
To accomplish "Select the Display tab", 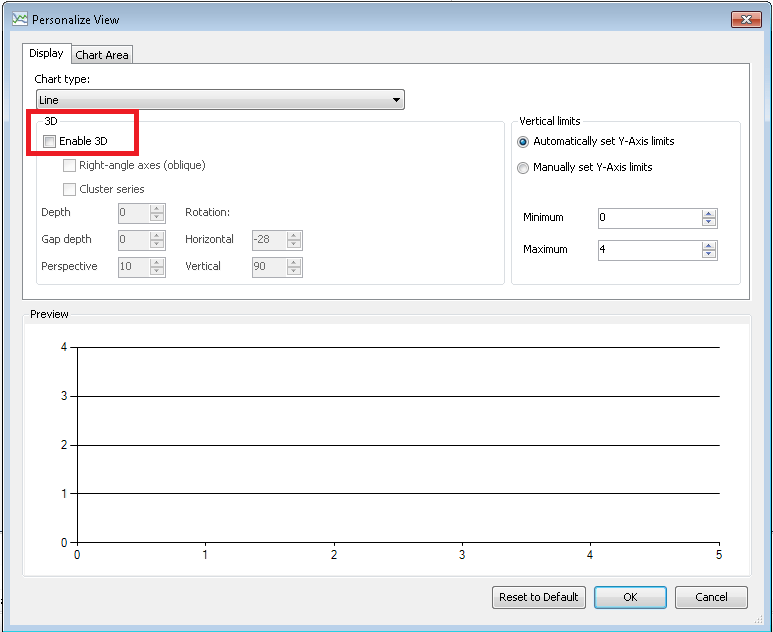I will click(x=46, y=53).
